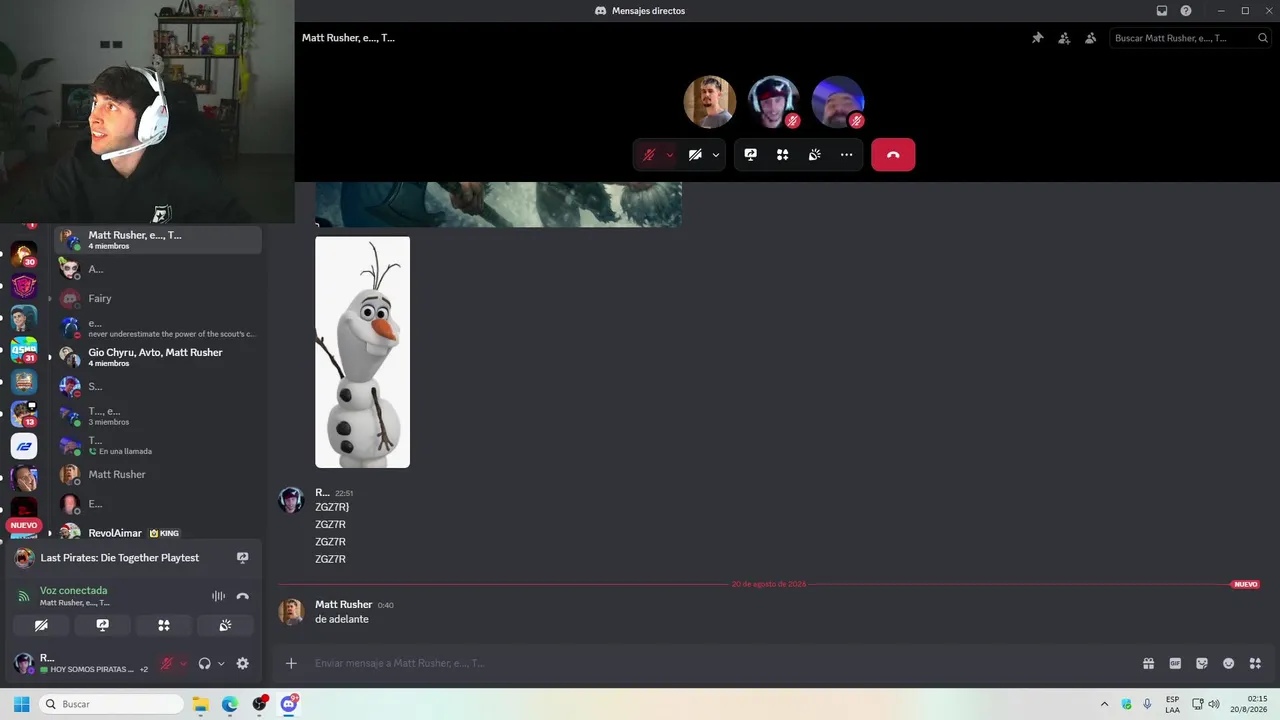Open microphone options arrow in call controls

(669, 155)
